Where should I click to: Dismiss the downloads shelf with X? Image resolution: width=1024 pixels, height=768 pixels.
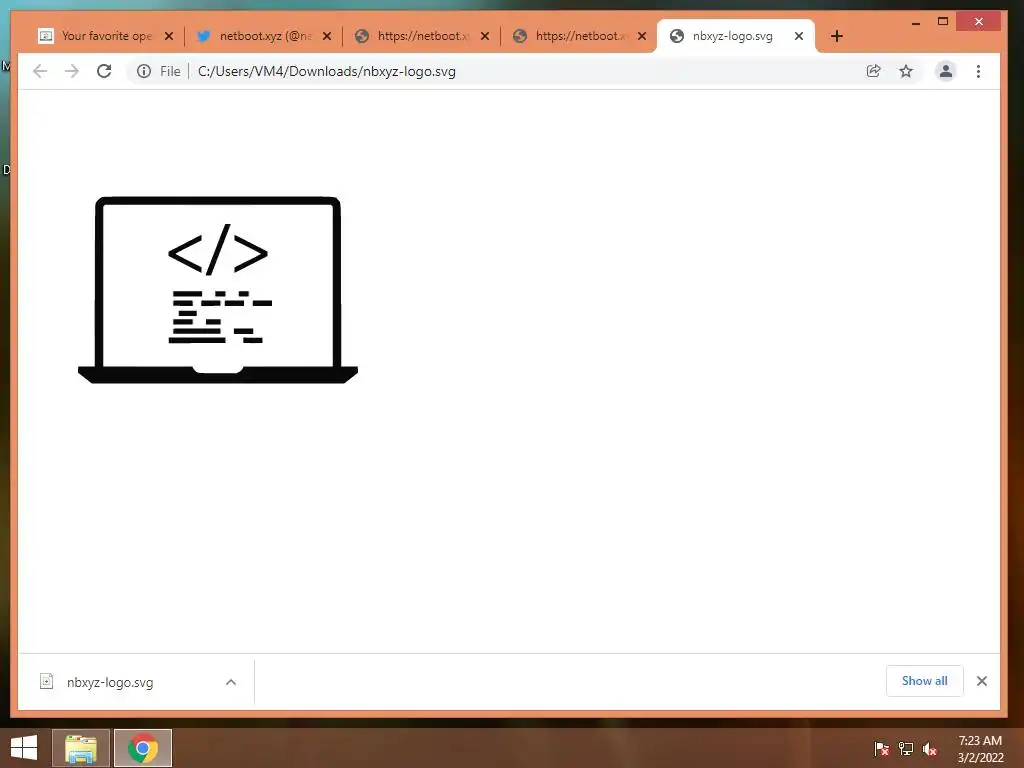coord(982,680)
